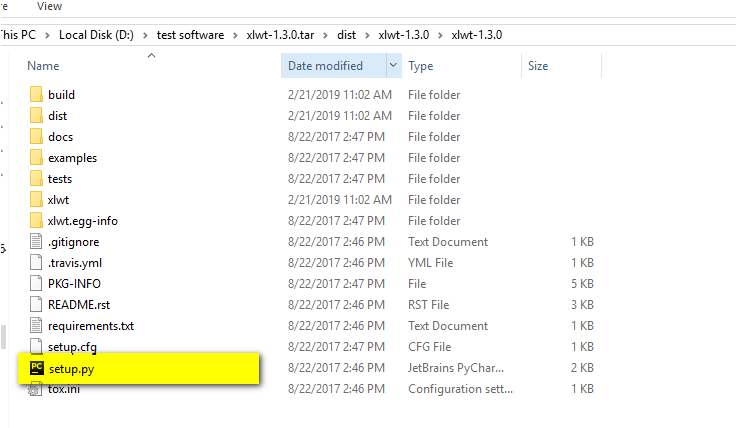Click the build folder icon
Viewport: 745px width, 428px height.
tap(36, 94)
